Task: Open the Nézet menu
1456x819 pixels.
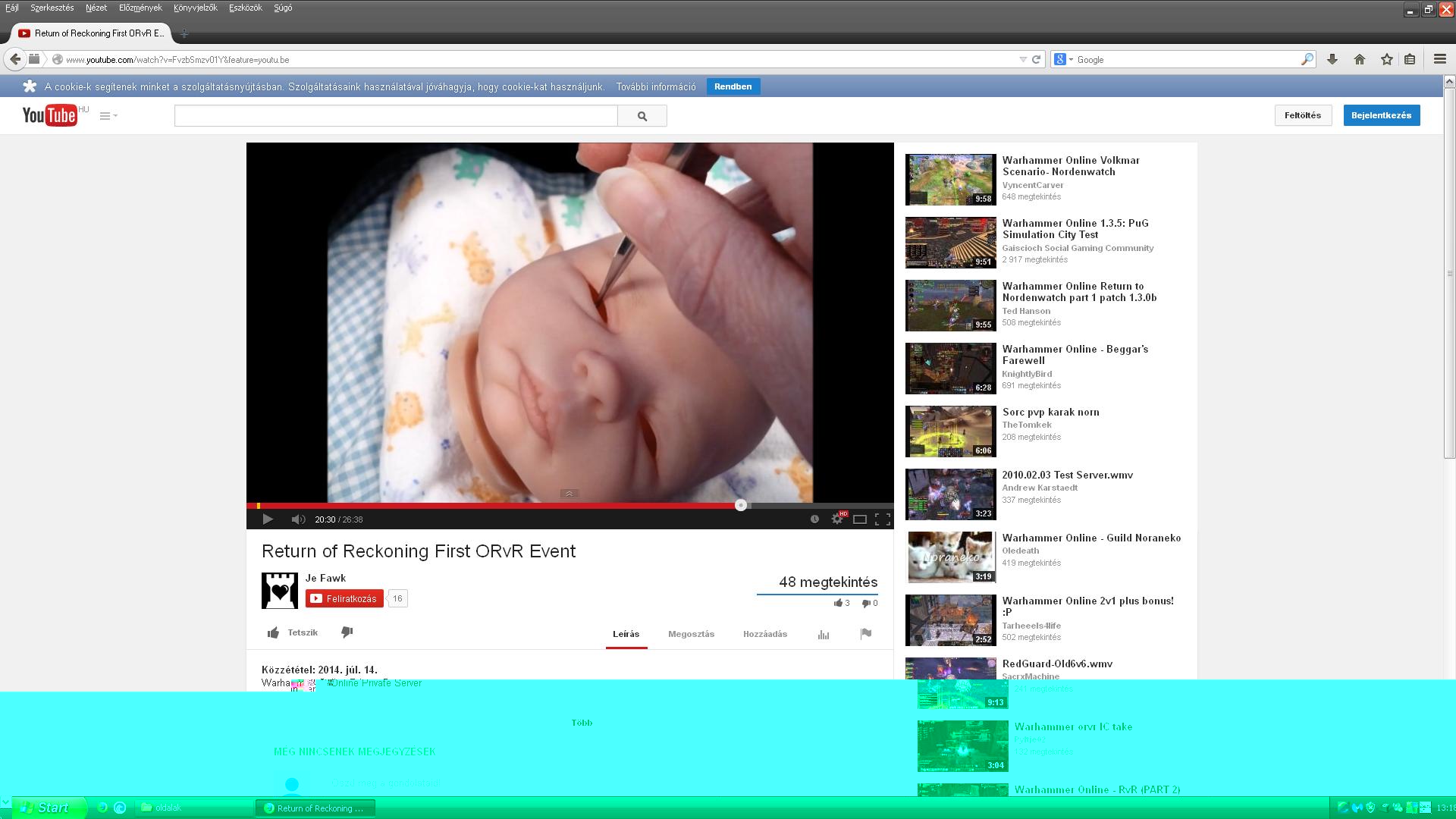Action: coord(96,8)
